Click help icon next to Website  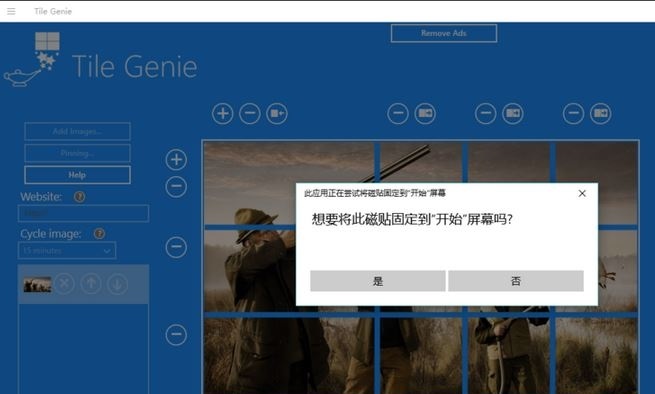pyautogui.click(x=79, y=197)
